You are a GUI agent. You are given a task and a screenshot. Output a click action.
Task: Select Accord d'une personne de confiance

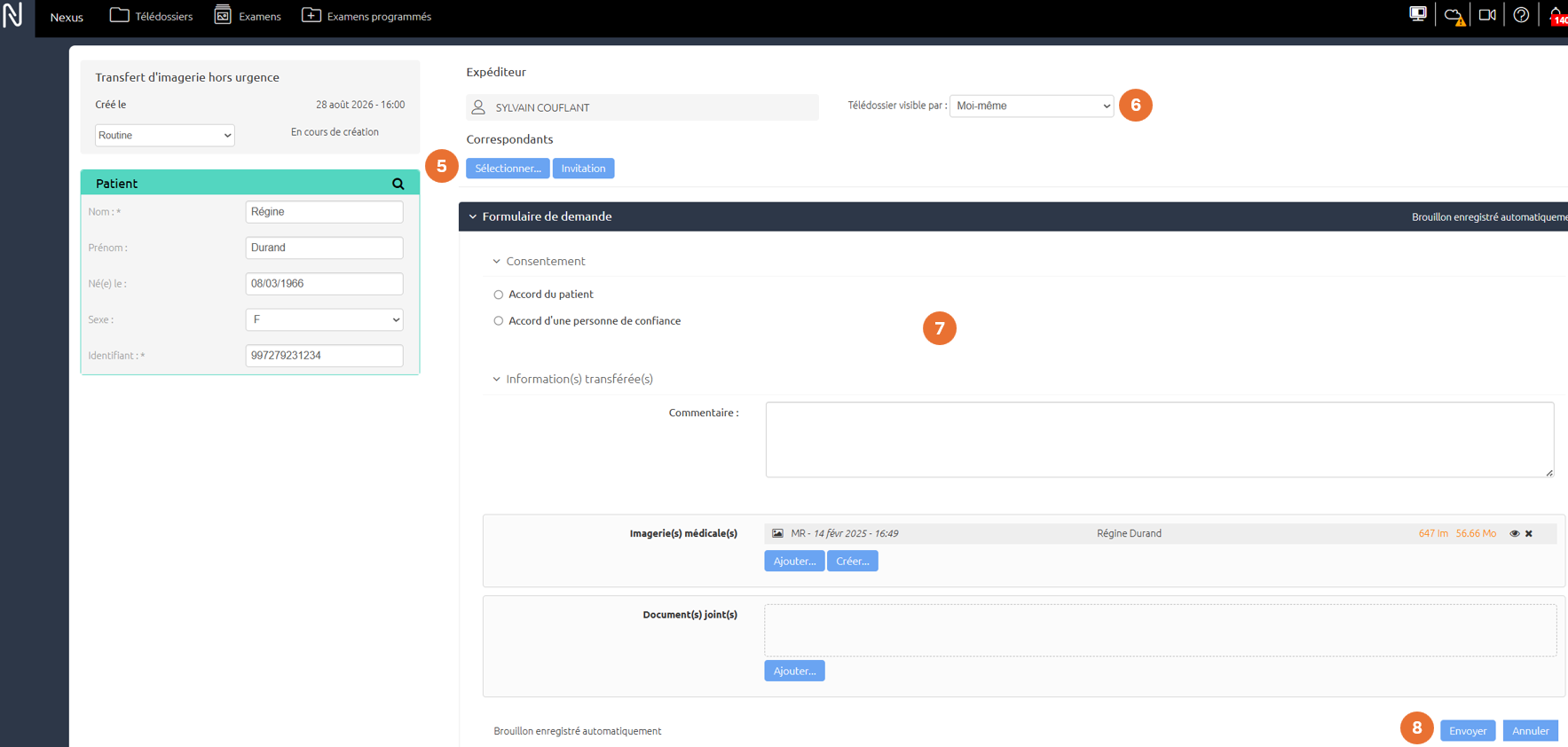point(499,321)
